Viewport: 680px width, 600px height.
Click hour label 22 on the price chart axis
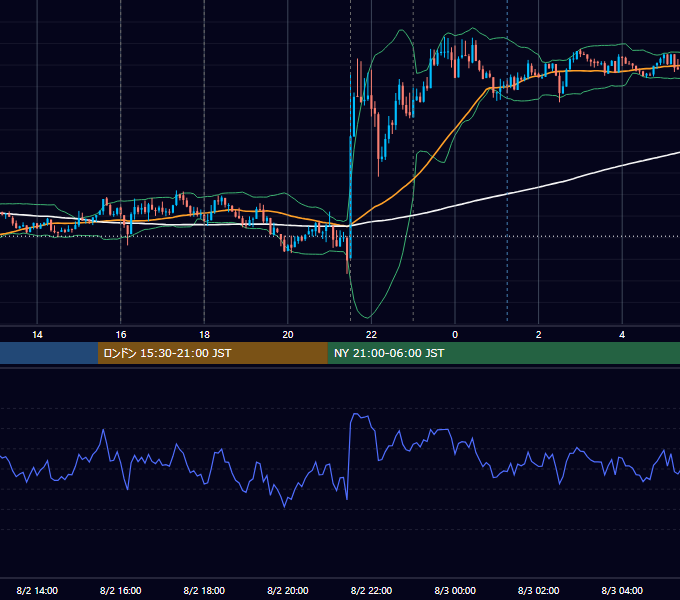[x=371, y=335]
